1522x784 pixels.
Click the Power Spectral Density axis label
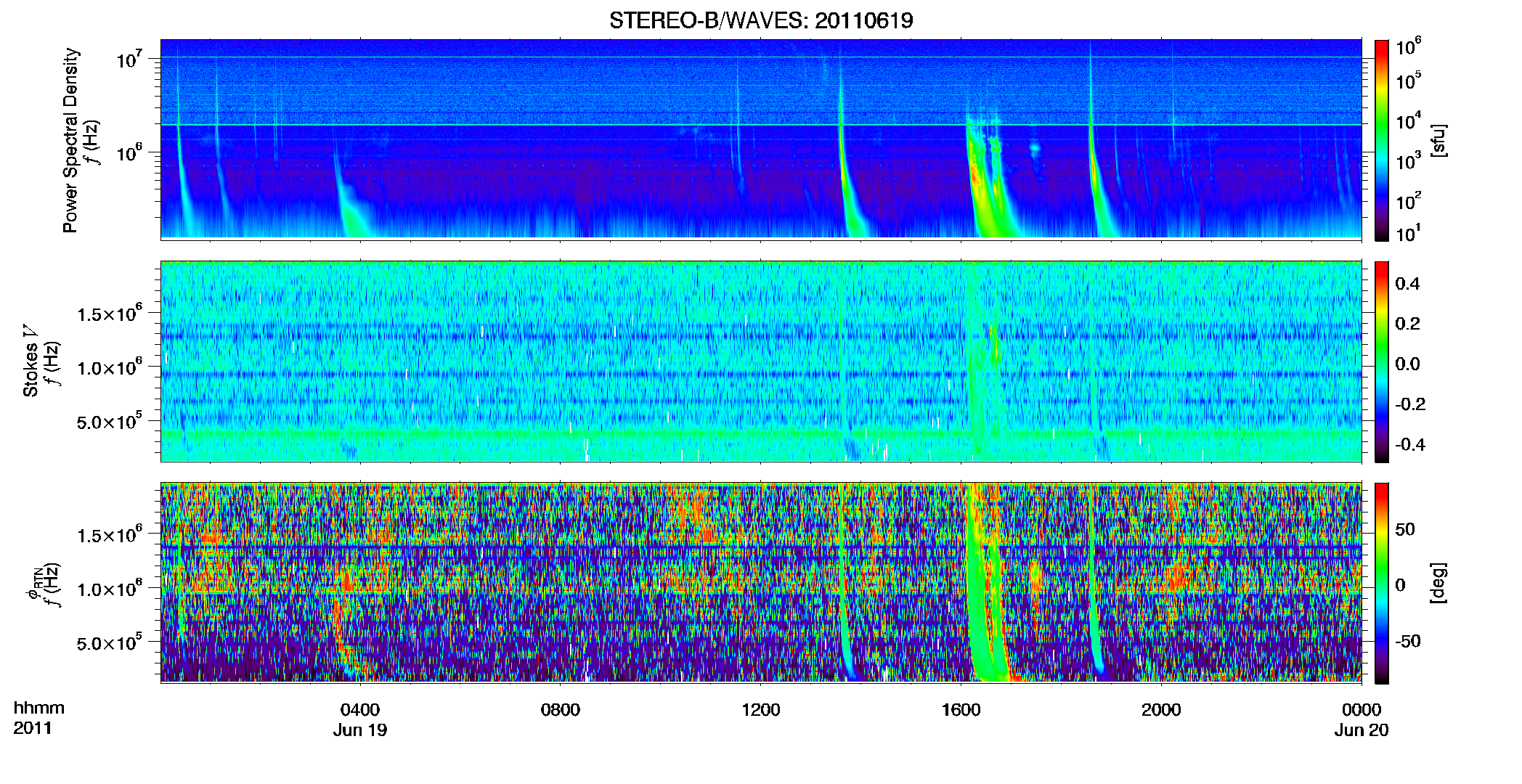[70, 140]
